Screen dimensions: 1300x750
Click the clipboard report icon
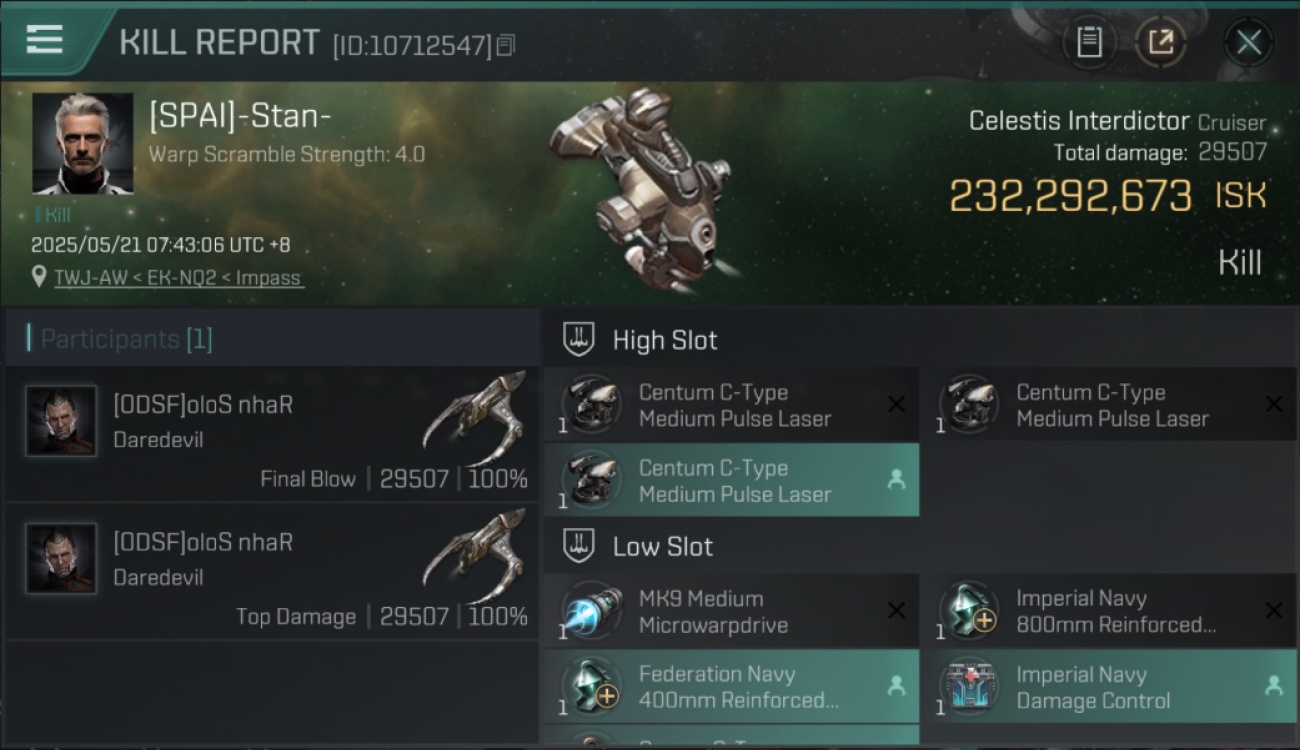pyautogui.click(x=1089, y=42)
